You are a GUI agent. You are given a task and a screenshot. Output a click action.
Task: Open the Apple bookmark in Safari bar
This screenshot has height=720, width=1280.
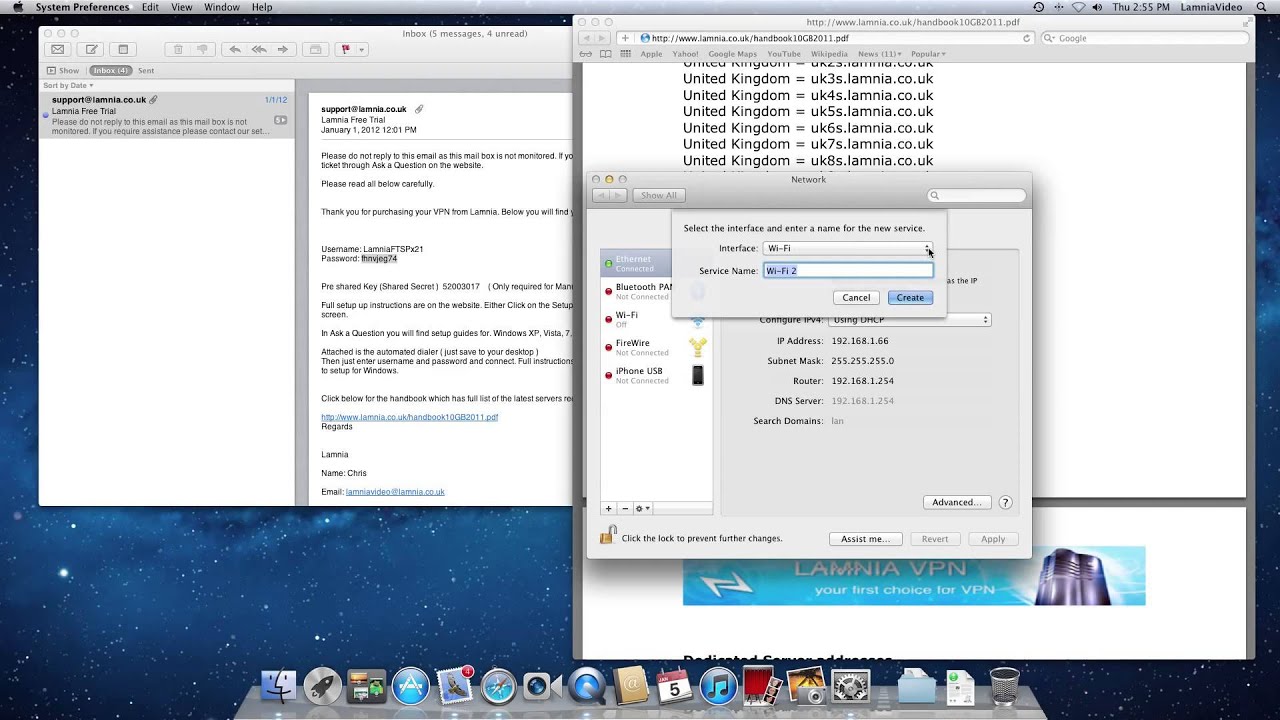[651, 54]
